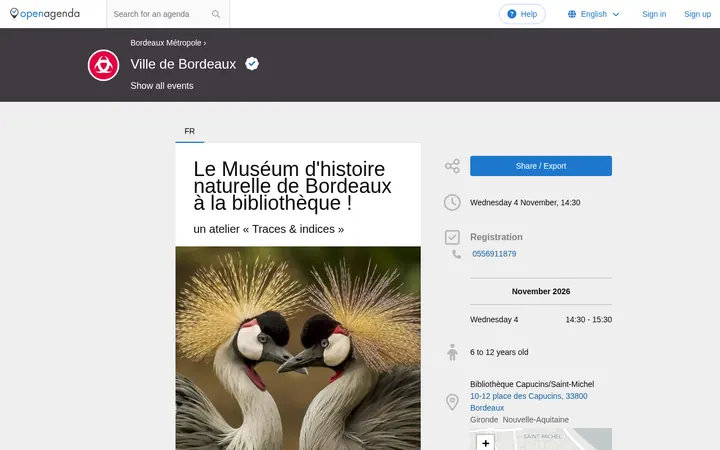
Task: Open the Sign in link
Action: (x=654, y=14)
